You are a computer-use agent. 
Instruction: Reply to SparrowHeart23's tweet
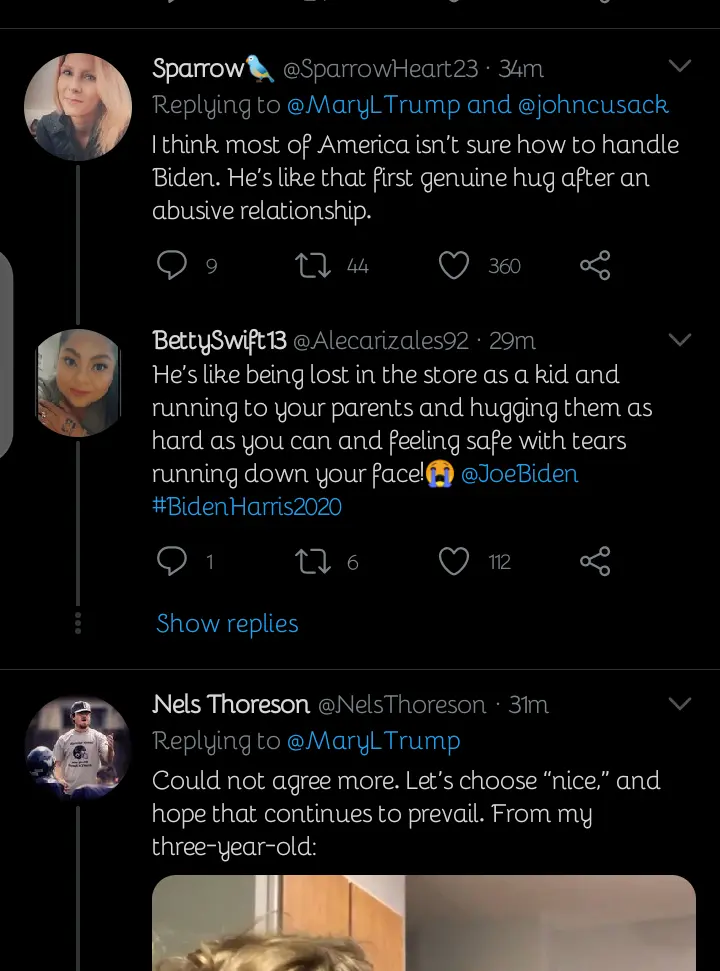pyautogui.click(x=173, y=265)
